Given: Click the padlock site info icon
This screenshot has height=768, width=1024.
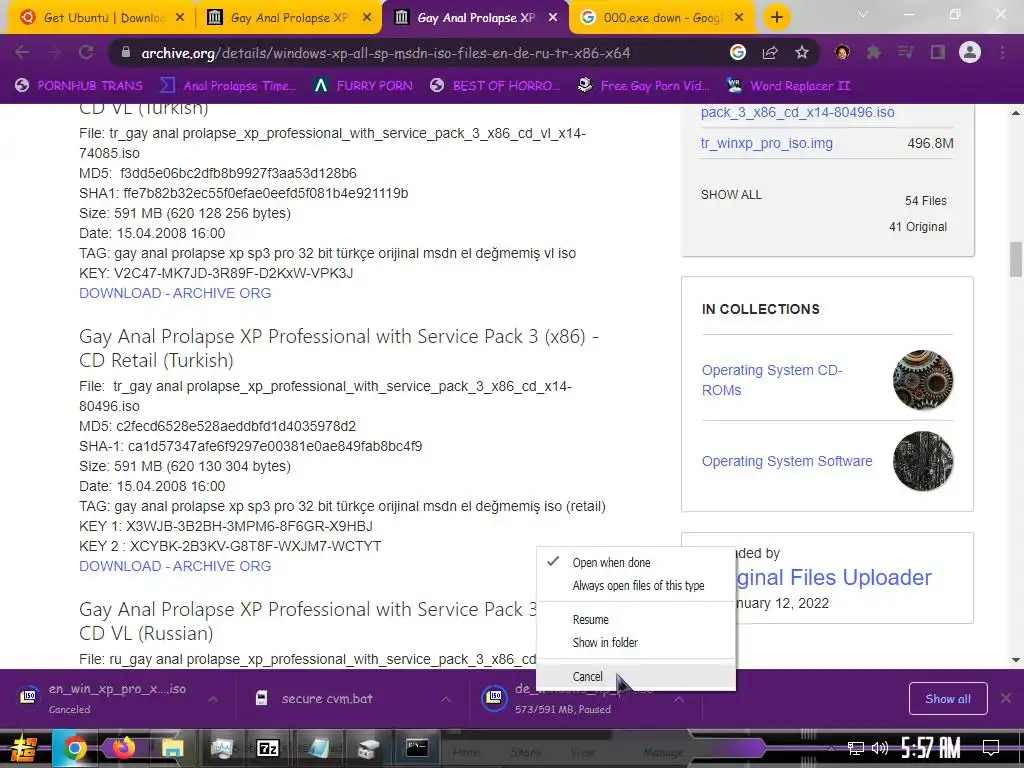Looking at the screenshot, I should coord(126,53).
